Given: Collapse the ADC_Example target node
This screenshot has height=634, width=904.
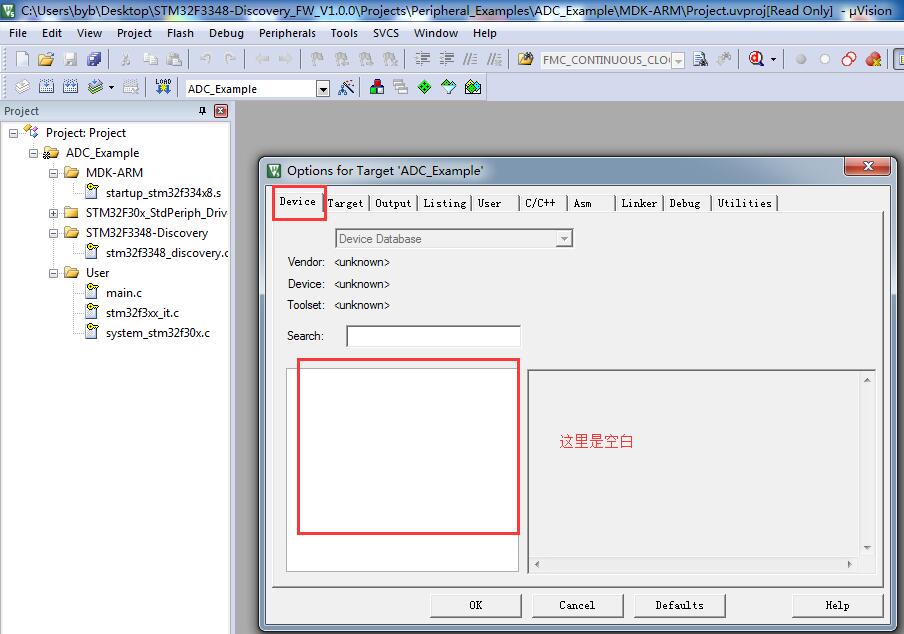Looking at the screenshot, I should click(33, 153).
